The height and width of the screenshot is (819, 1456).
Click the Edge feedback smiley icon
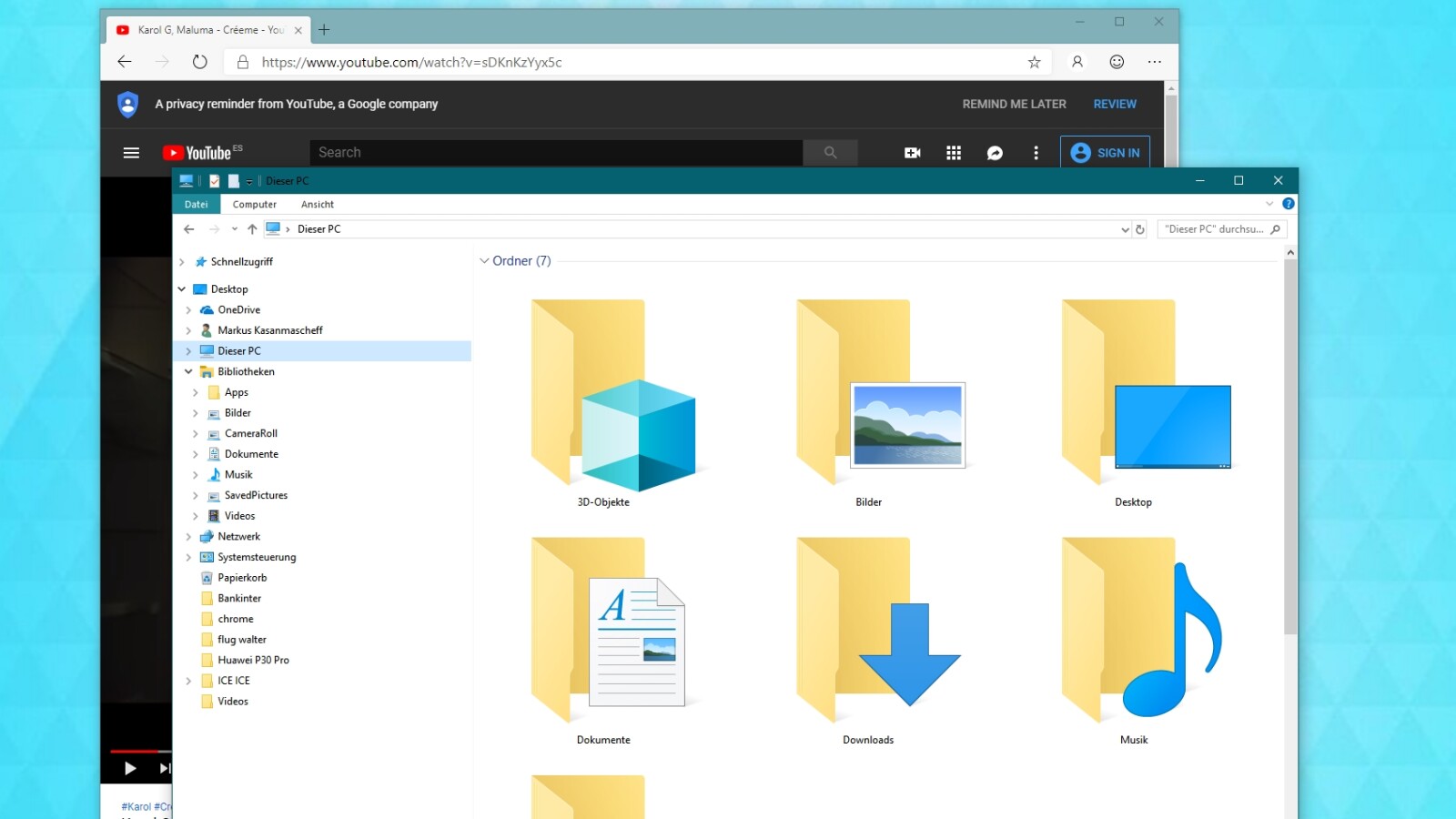(1117, 62)
